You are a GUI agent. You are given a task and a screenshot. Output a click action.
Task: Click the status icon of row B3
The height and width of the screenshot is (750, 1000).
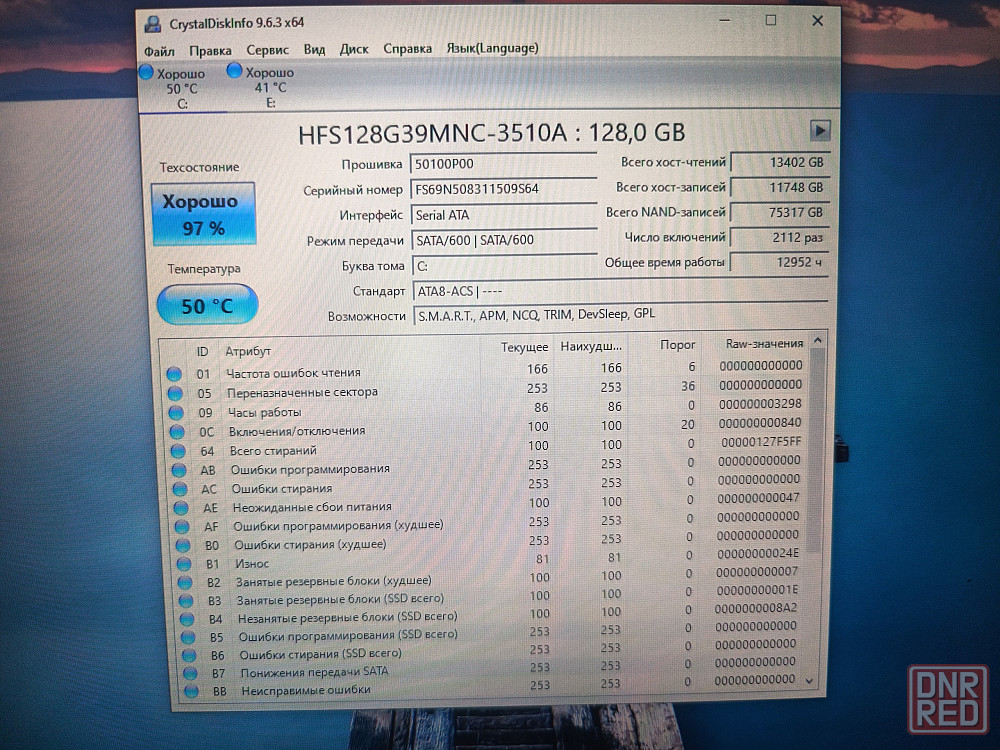tap(186, 601)
